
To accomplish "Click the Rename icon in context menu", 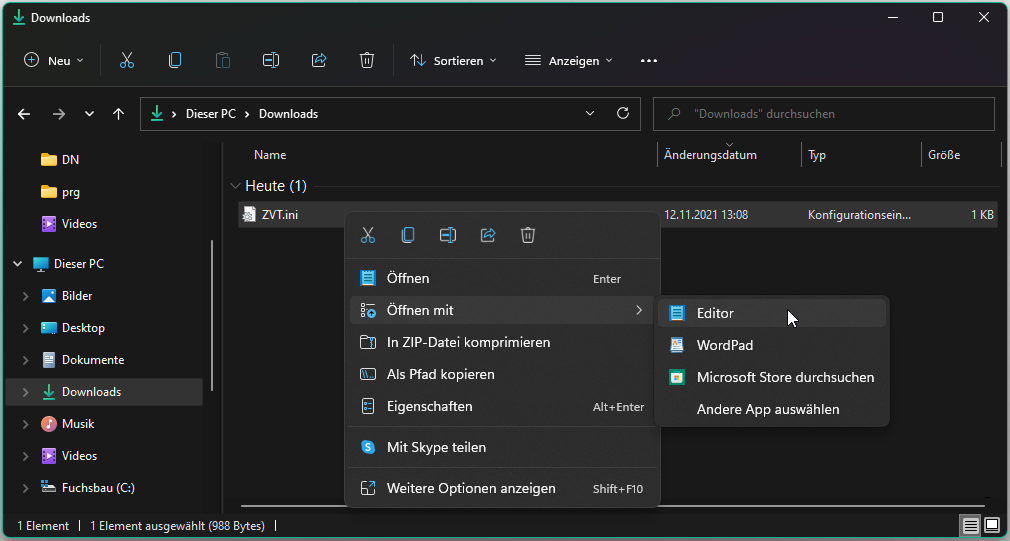I will tap(448, 235).
